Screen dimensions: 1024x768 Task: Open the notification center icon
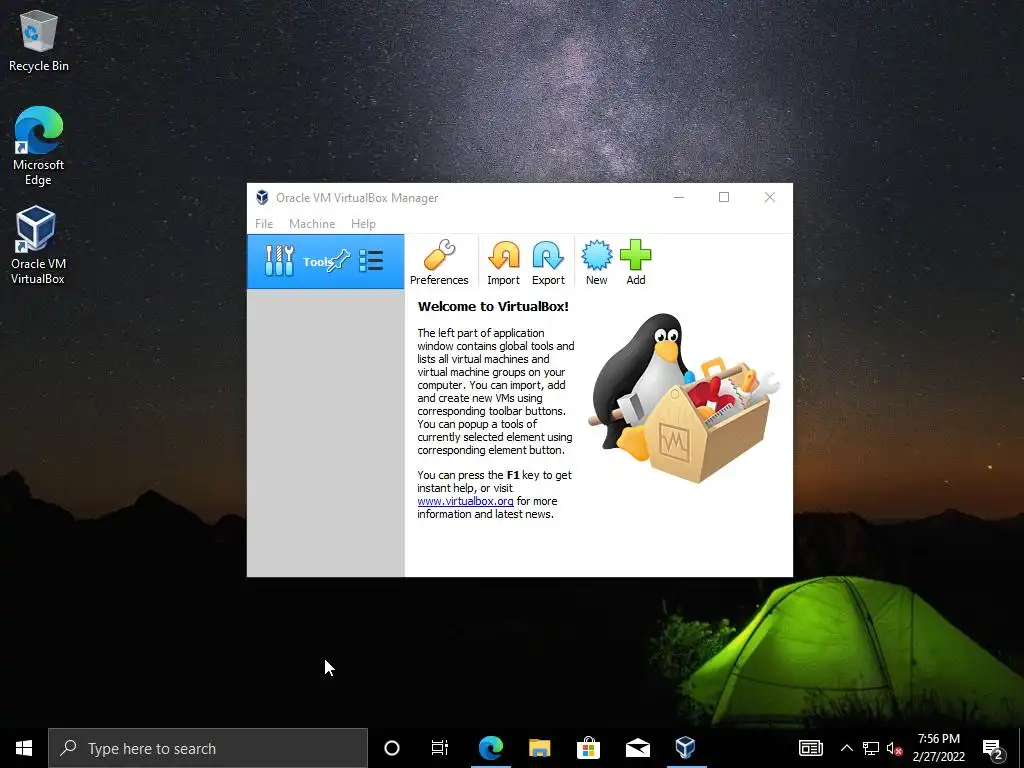click(993, 748)
